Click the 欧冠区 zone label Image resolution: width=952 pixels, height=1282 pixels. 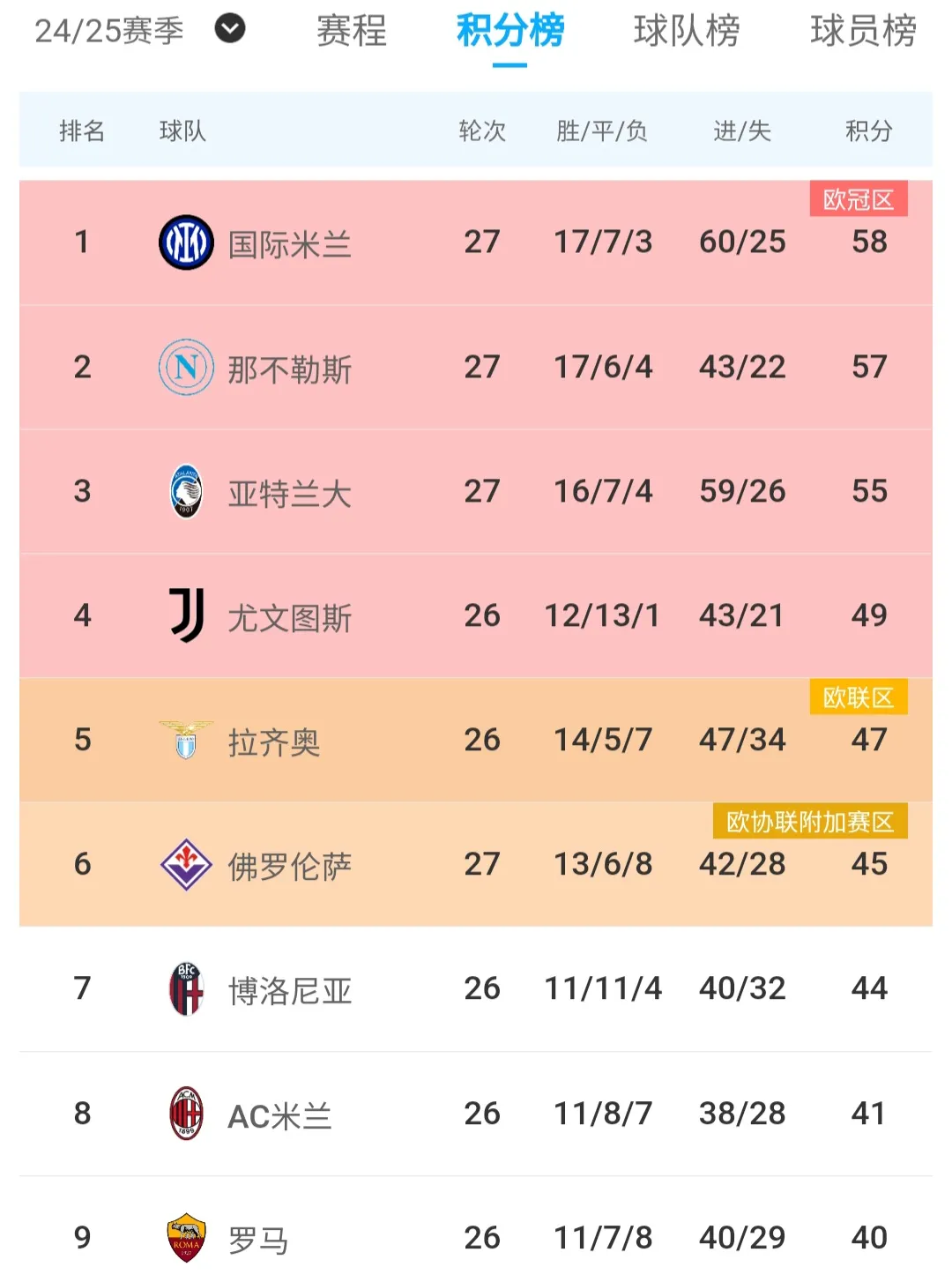click(858, 201)
